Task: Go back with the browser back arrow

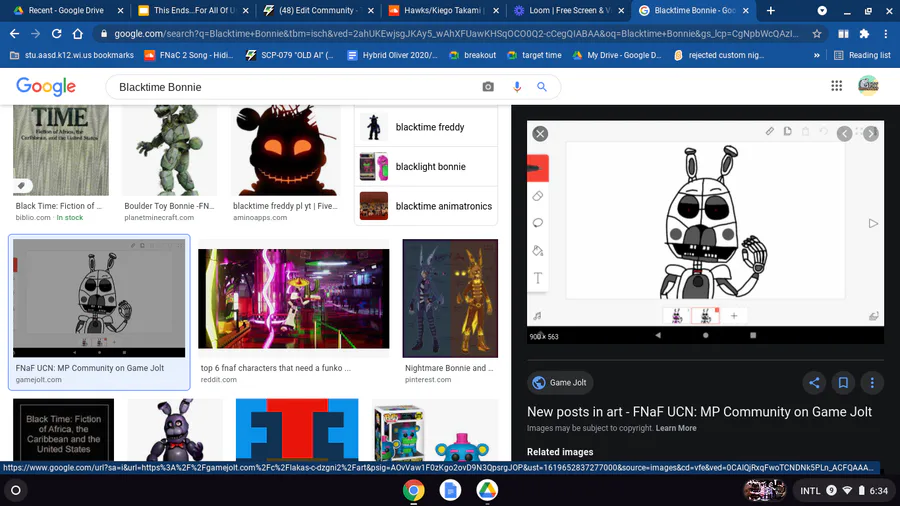Action: click(x=14, y=34)
